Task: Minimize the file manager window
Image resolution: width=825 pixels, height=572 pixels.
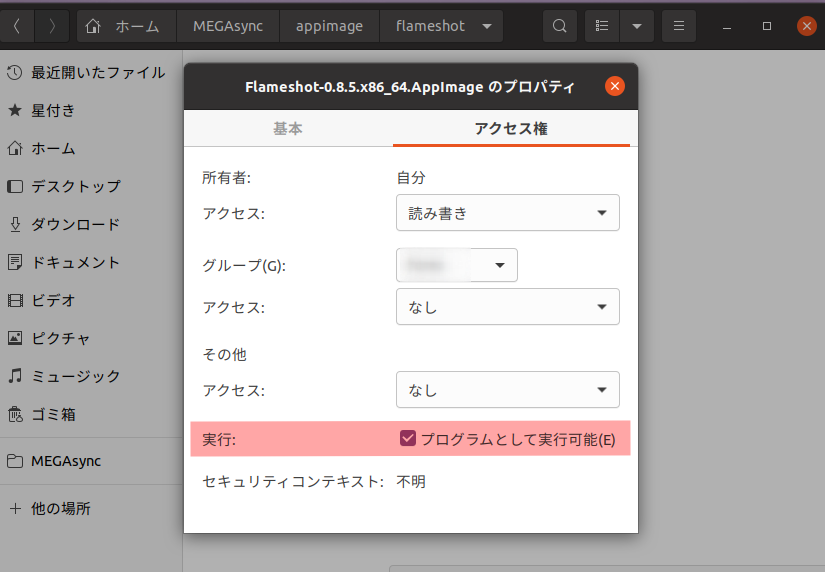Action: (727, 26)
